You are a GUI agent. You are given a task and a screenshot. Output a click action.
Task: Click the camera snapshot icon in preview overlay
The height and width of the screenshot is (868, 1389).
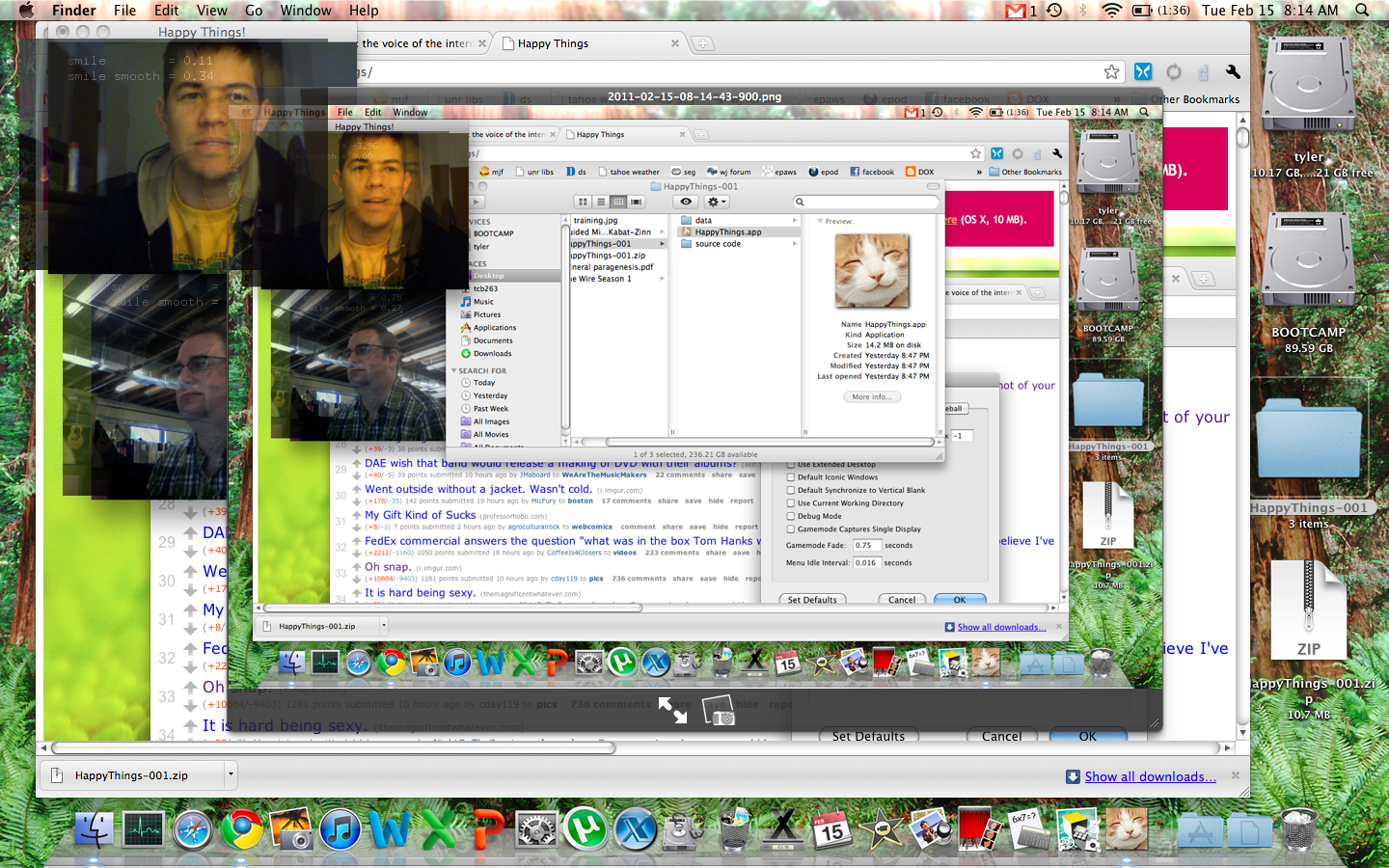point(719,711)
